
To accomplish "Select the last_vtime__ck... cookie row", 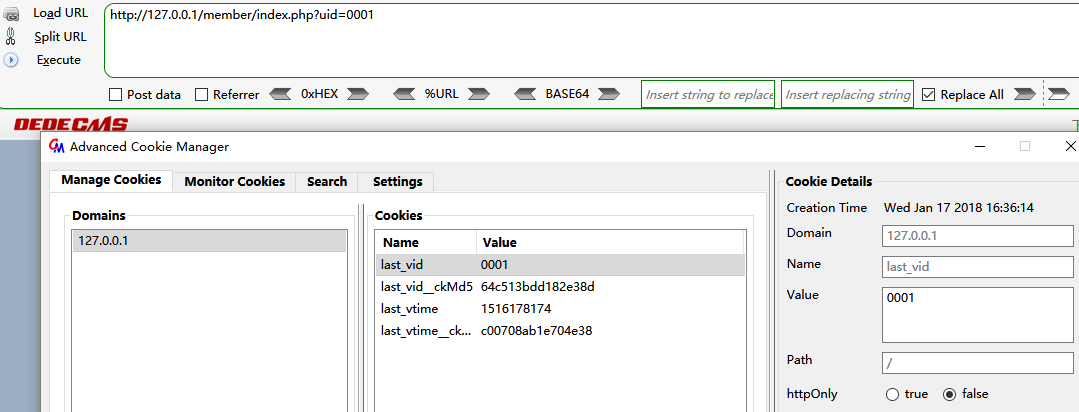I will [x=559, y=331].
